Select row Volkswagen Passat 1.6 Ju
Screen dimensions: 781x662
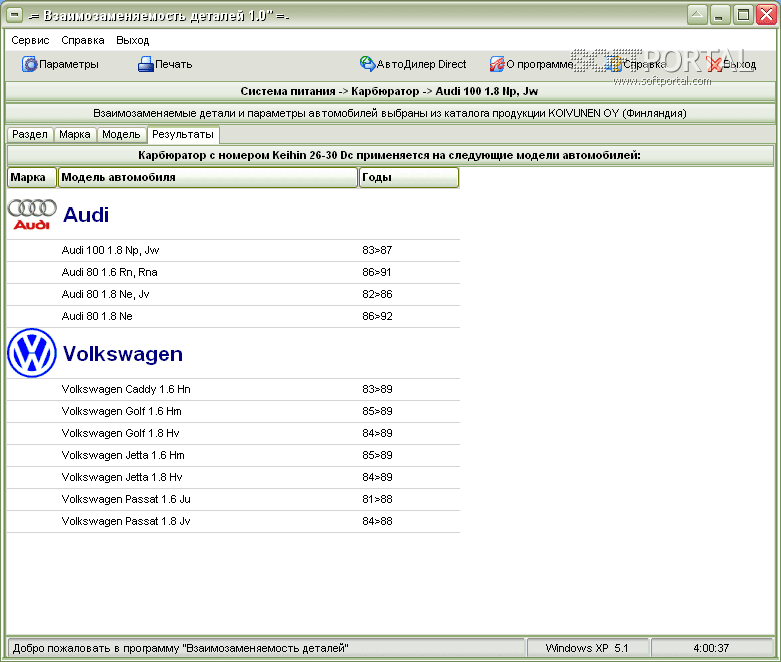click(x=233, y=499)
